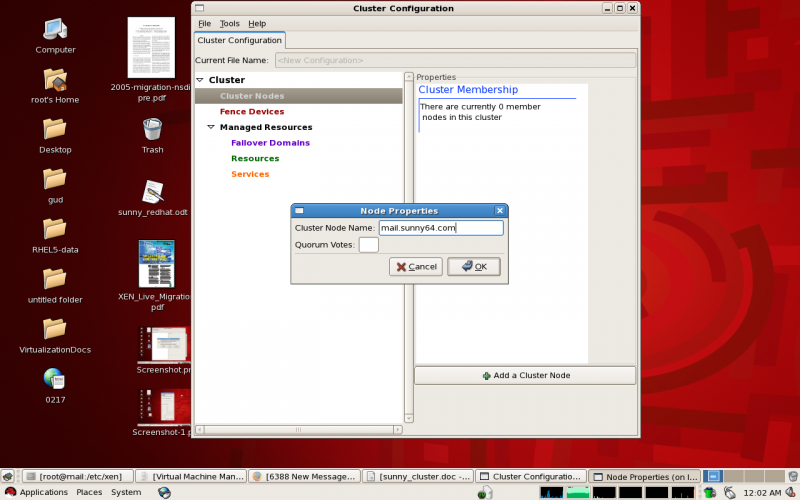The image size is (800, 500).
Task: Switch to root@mail:/etc/xen terminal task
Action: (78, 477)
